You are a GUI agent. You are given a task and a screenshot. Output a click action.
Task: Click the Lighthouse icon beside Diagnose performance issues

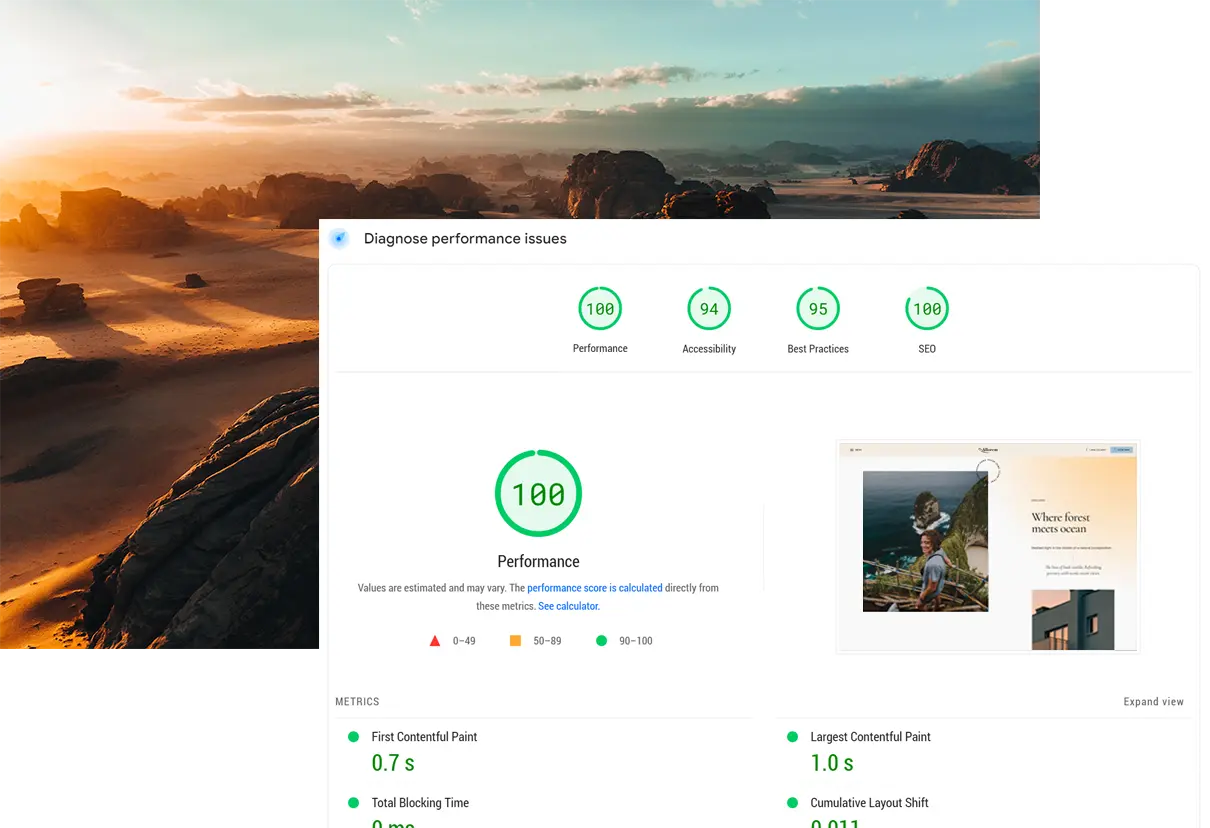[x=339, y=239]
